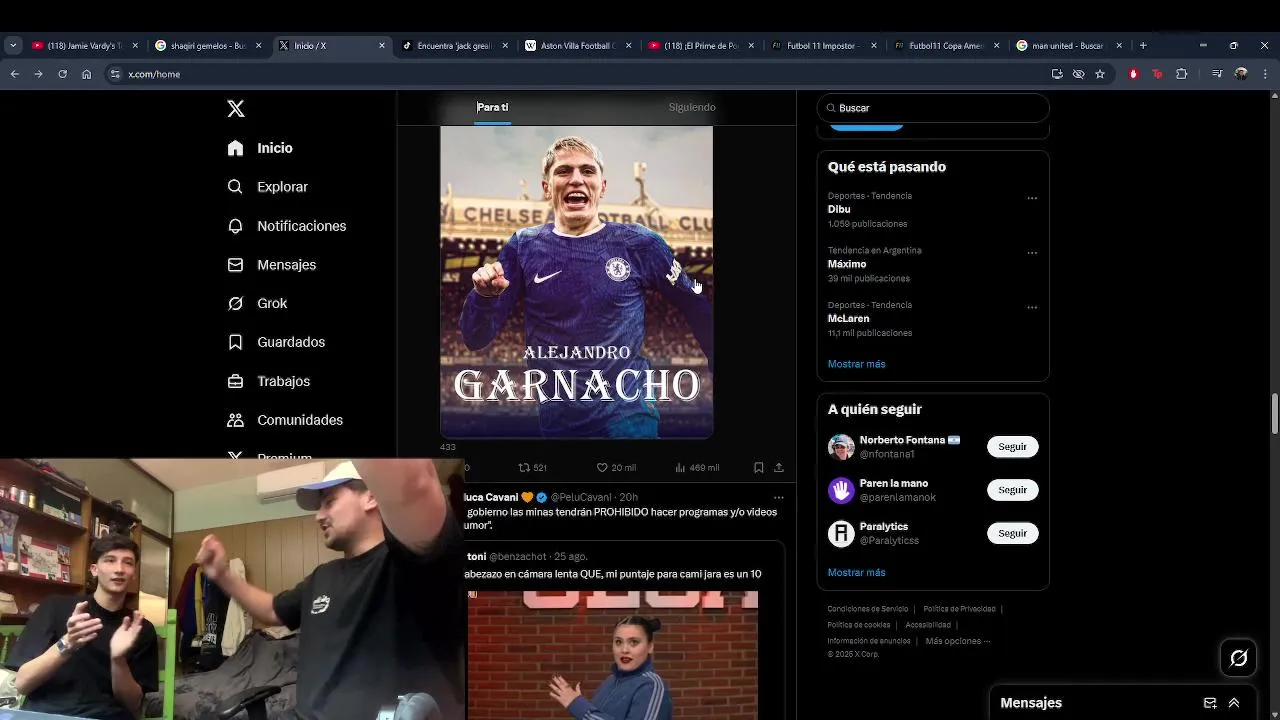Click the browser forward arrow
Screen dimensions: 1280x720
click(x=38, y=74)
